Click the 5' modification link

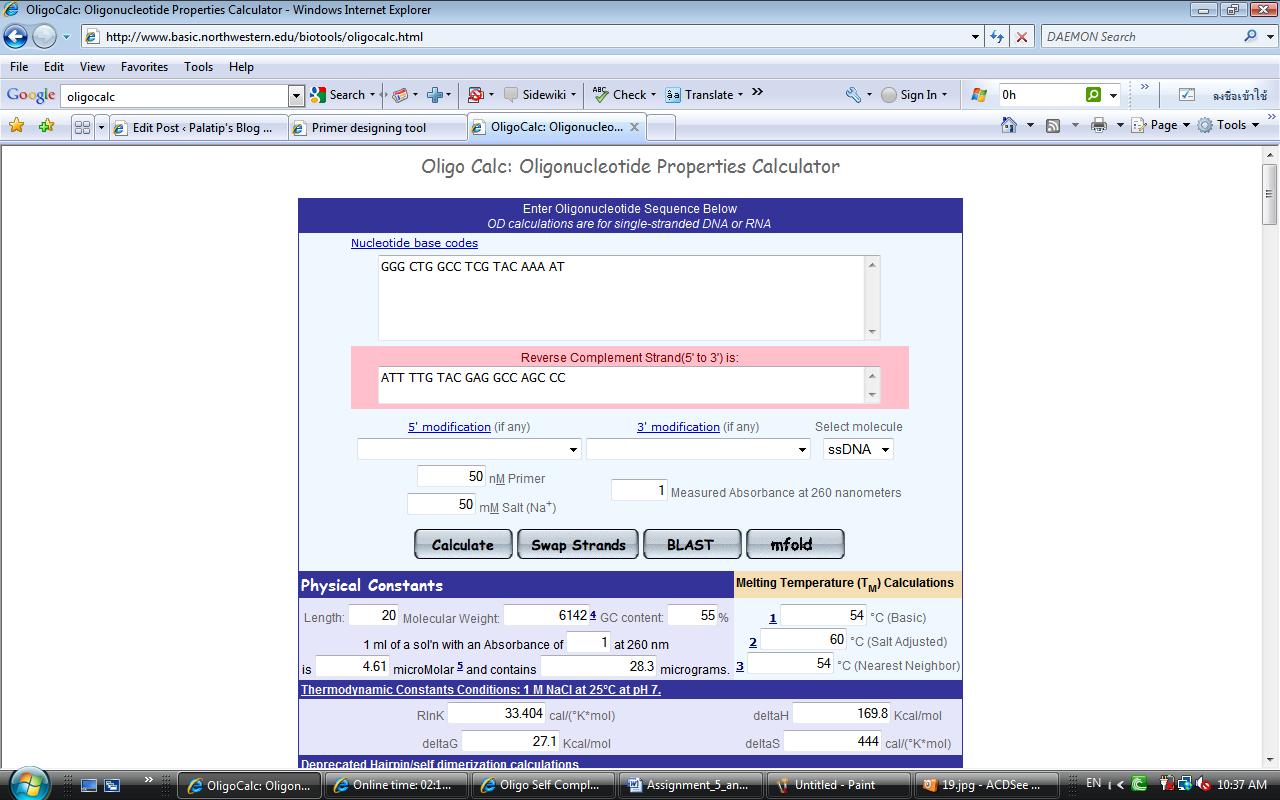(x=449, y=427)
